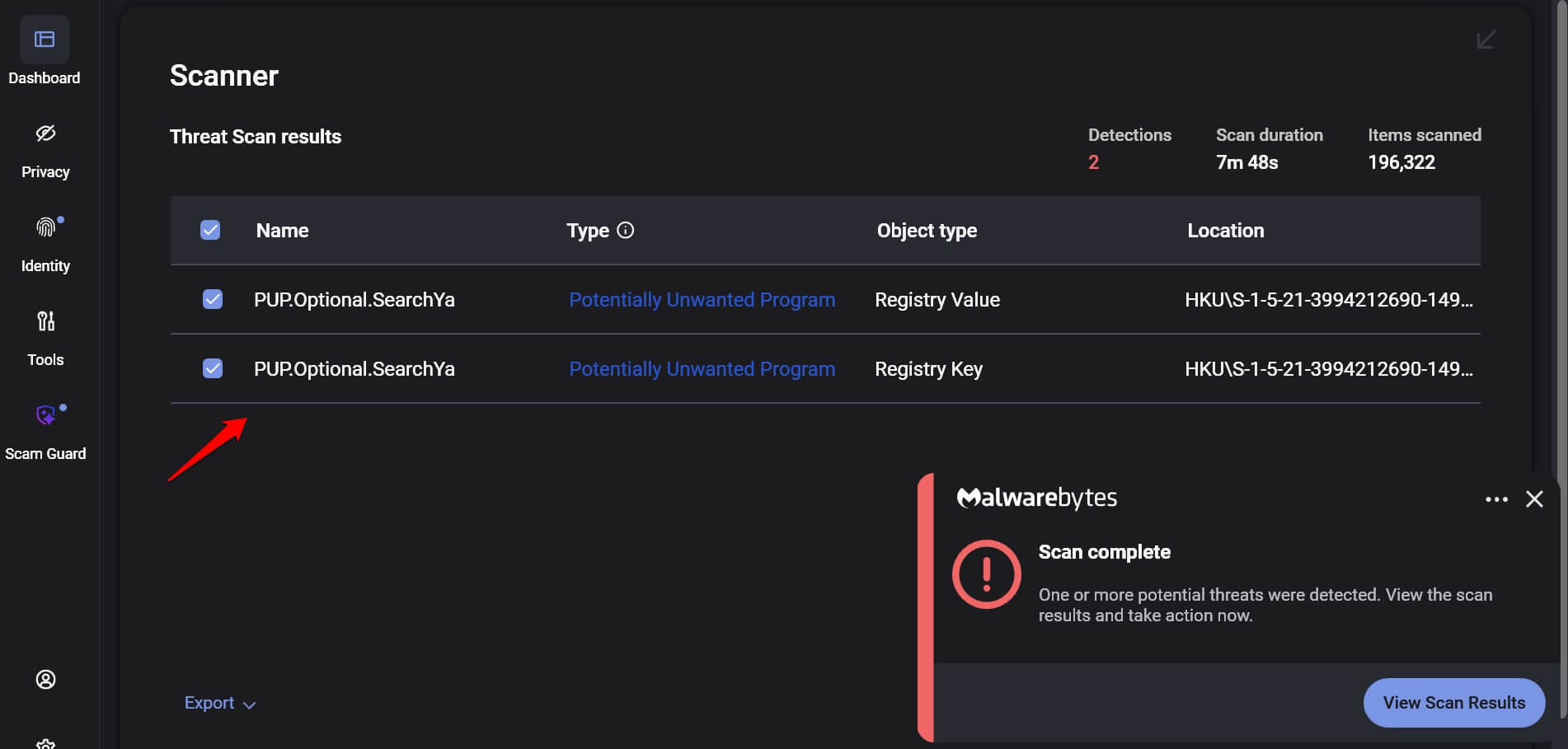Click the Items scanned value 196,322

[x=1401, y=162]
